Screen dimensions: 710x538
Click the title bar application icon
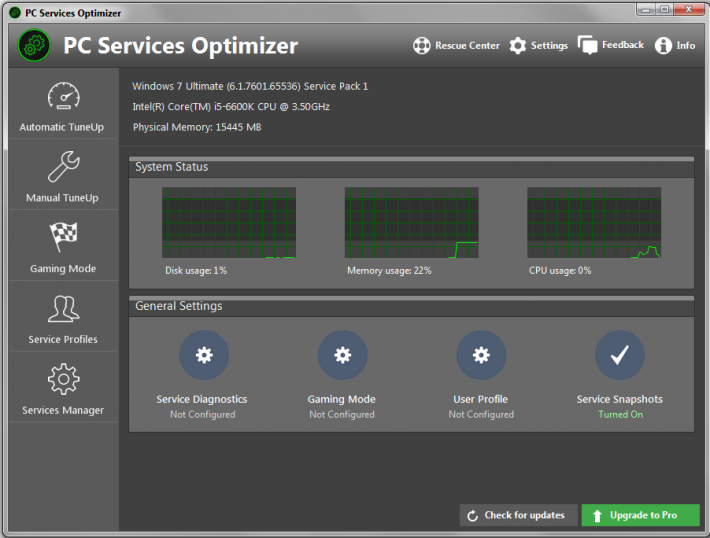pos(15,13)
